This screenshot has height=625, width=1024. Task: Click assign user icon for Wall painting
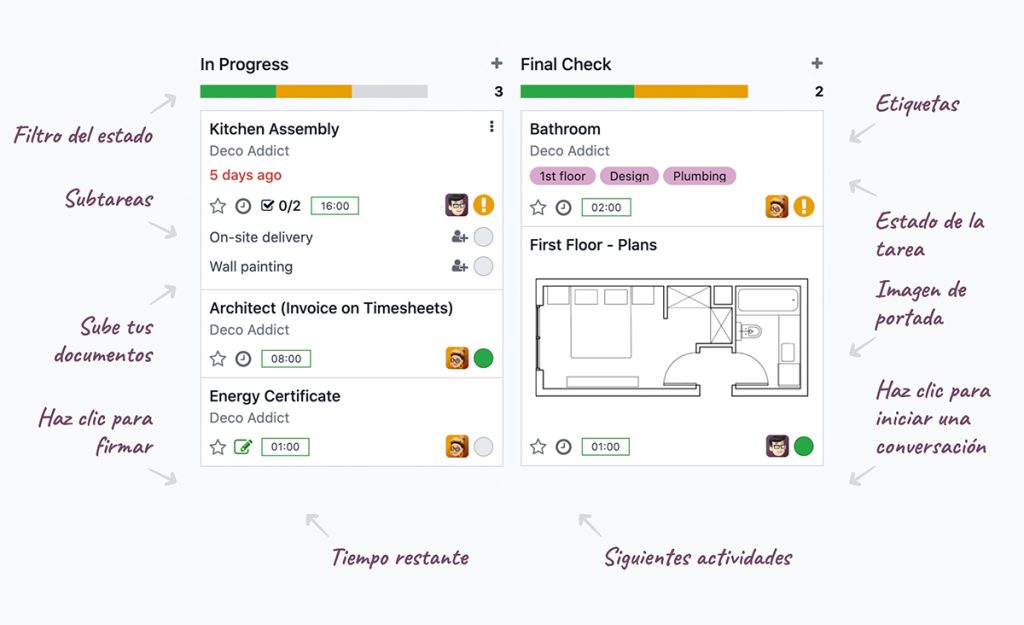coord(460,266)
